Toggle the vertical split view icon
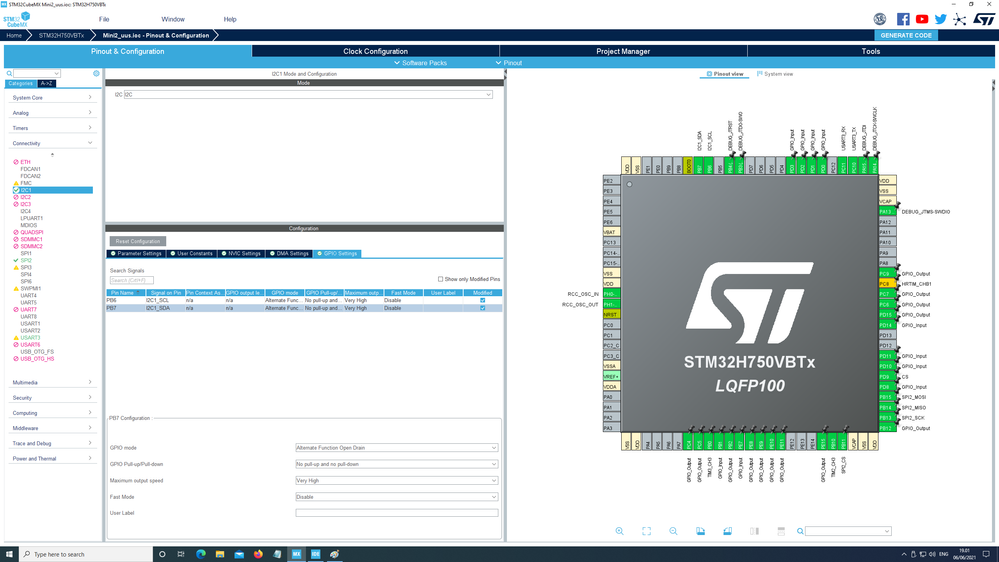Image resolution: width=999 pixels, height=562 pixels. (x=754, y=531)
